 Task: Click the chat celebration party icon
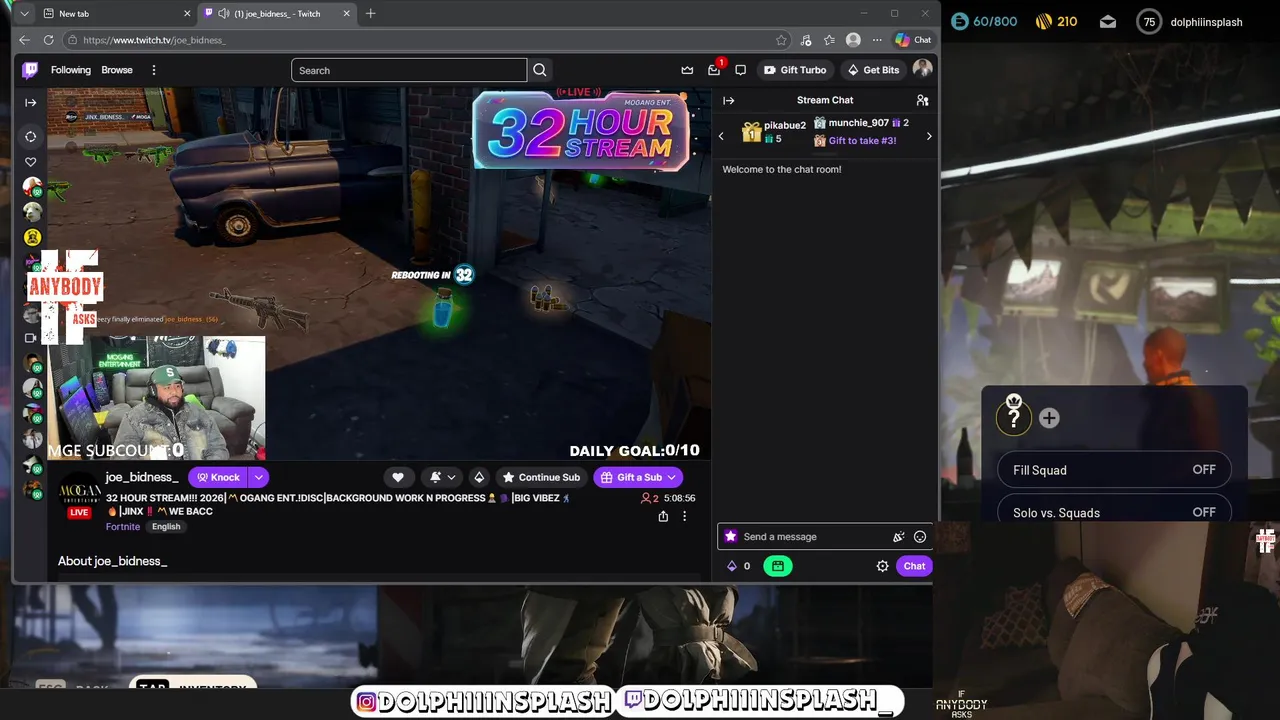pos(898,537)
